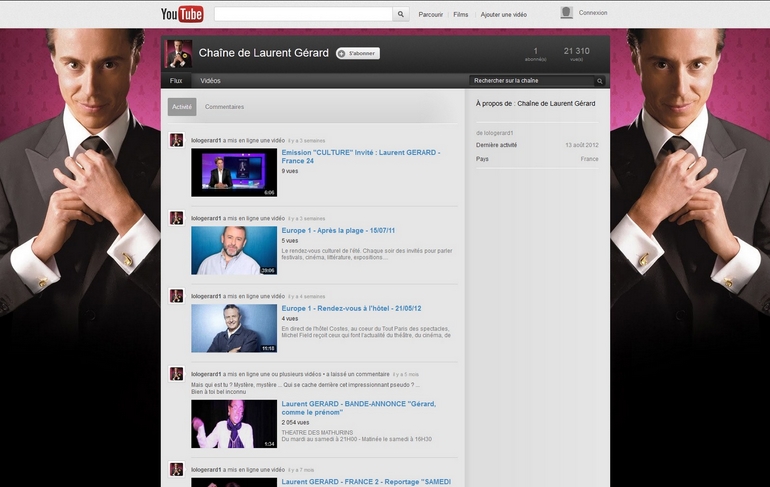Click the '2 054 vues' view count
This screenshot has width=770, height=487.
pyautogui.click(x=296, y=423)
